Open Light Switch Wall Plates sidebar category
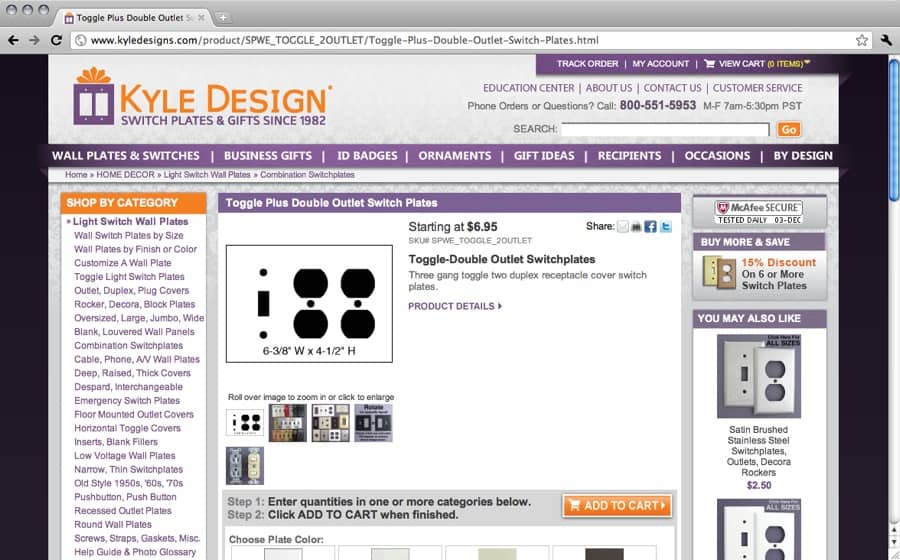The image size is (900, 560). tap(130, 221)
